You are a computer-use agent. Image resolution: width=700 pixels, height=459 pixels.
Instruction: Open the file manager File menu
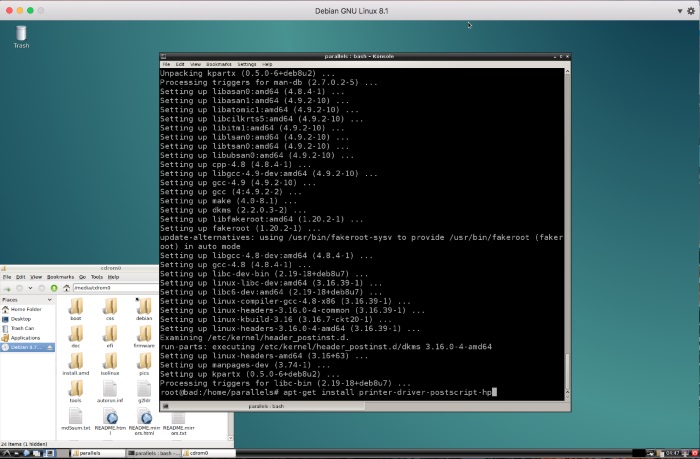(x=7, y=277)
